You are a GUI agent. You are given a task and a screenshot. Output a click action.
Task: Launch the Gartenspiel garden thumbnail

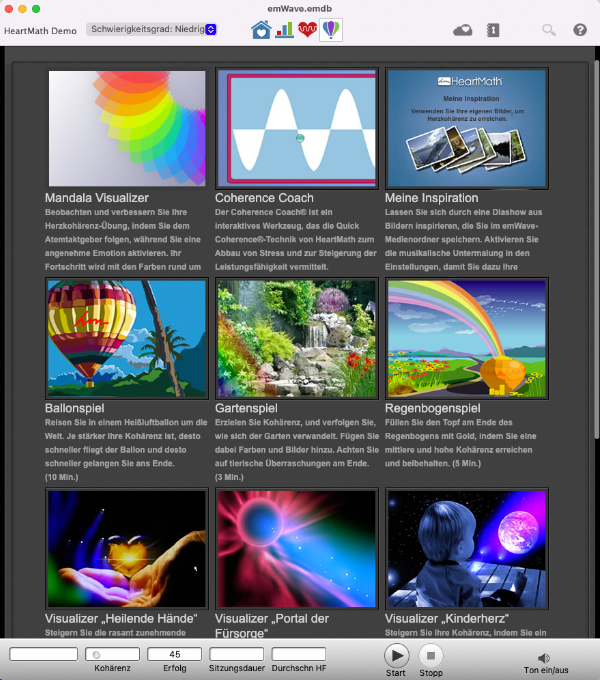click(x=297, y=339)
